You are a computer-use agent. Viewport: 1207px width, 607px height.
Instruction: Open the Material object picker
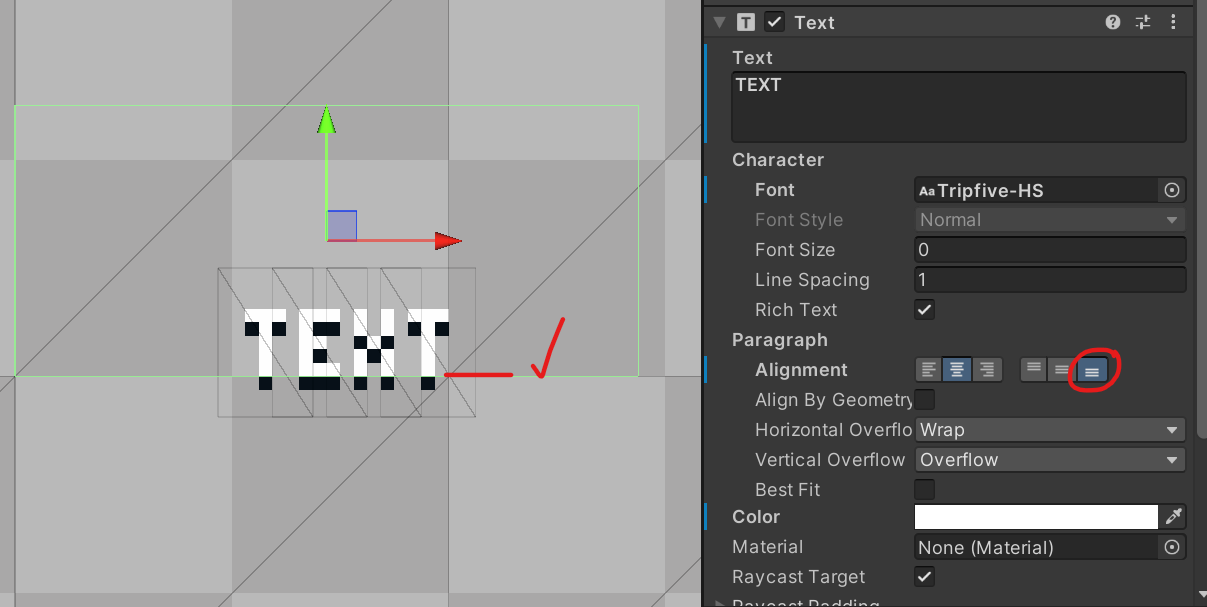[1171, 547]
